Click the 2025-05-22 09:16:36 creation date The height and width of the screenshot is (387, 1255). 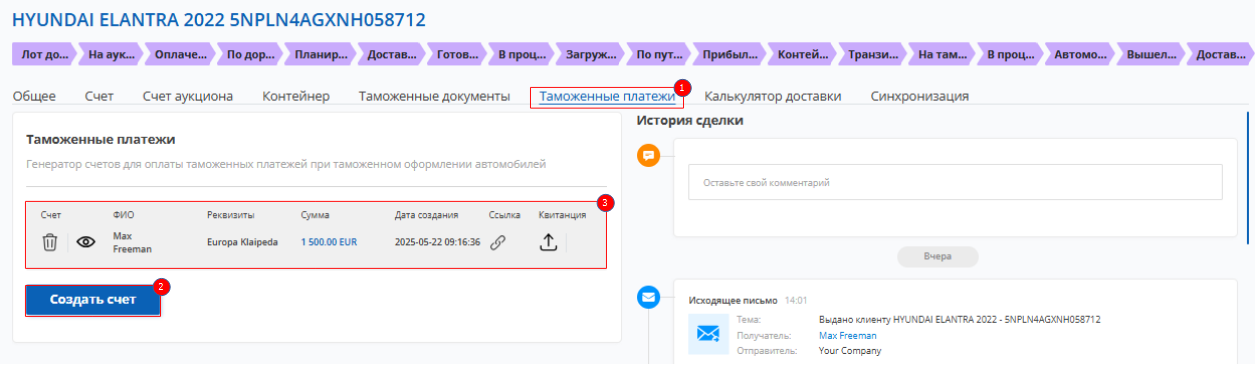[438, 242]
